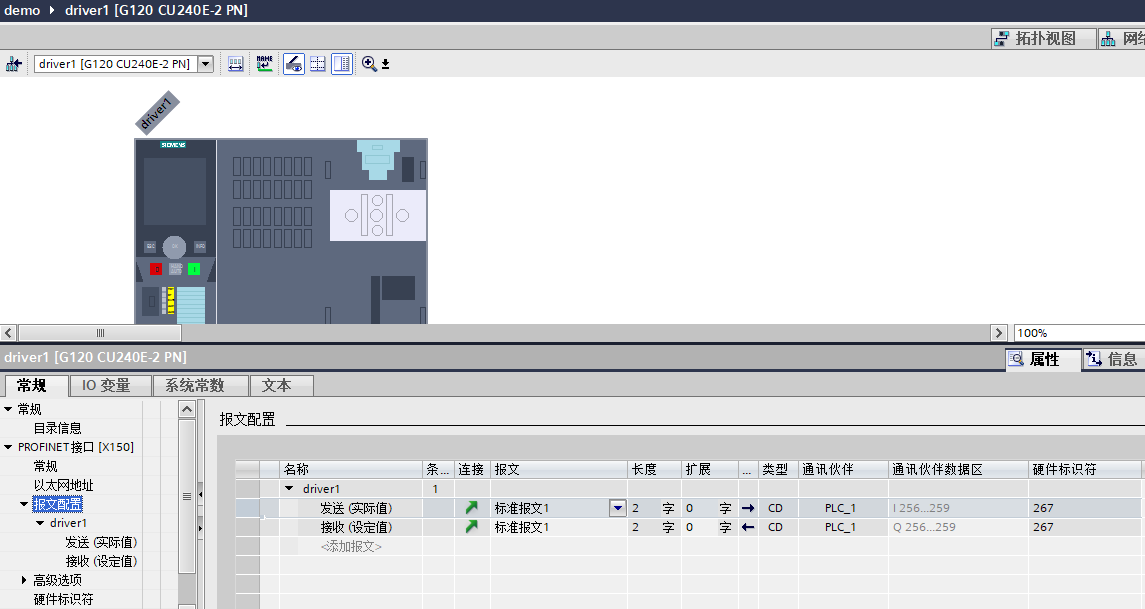The width and height of the screenshot is (1145, 609).
Task: Click the go to network view icon
Action: pyautogui.click(x=13, y=64)
